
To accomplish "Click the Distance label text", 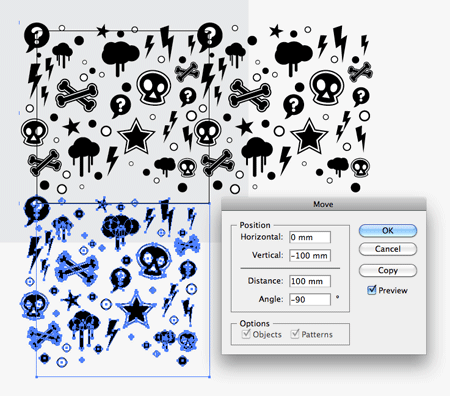I will (x=265, y=281).
